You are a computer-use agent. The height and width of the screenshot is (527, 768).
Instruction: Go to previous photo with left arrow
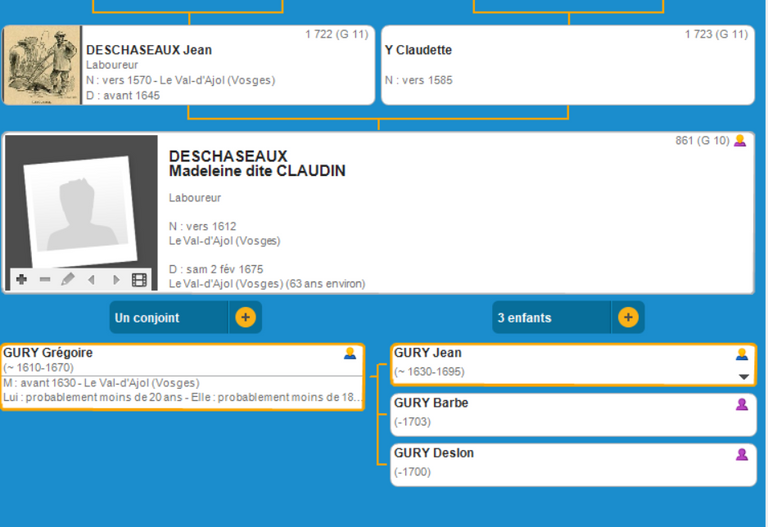coord(92,280)
